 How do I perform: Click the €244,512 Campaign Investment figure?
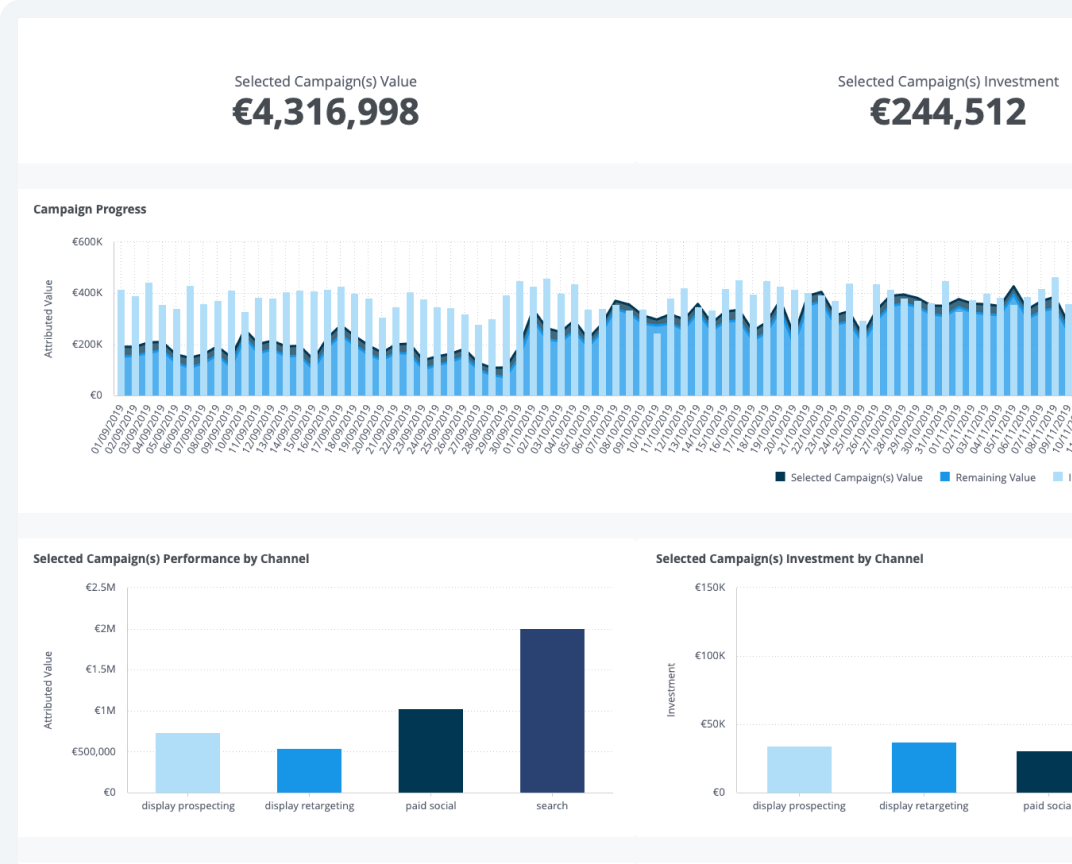coord(948,110)
